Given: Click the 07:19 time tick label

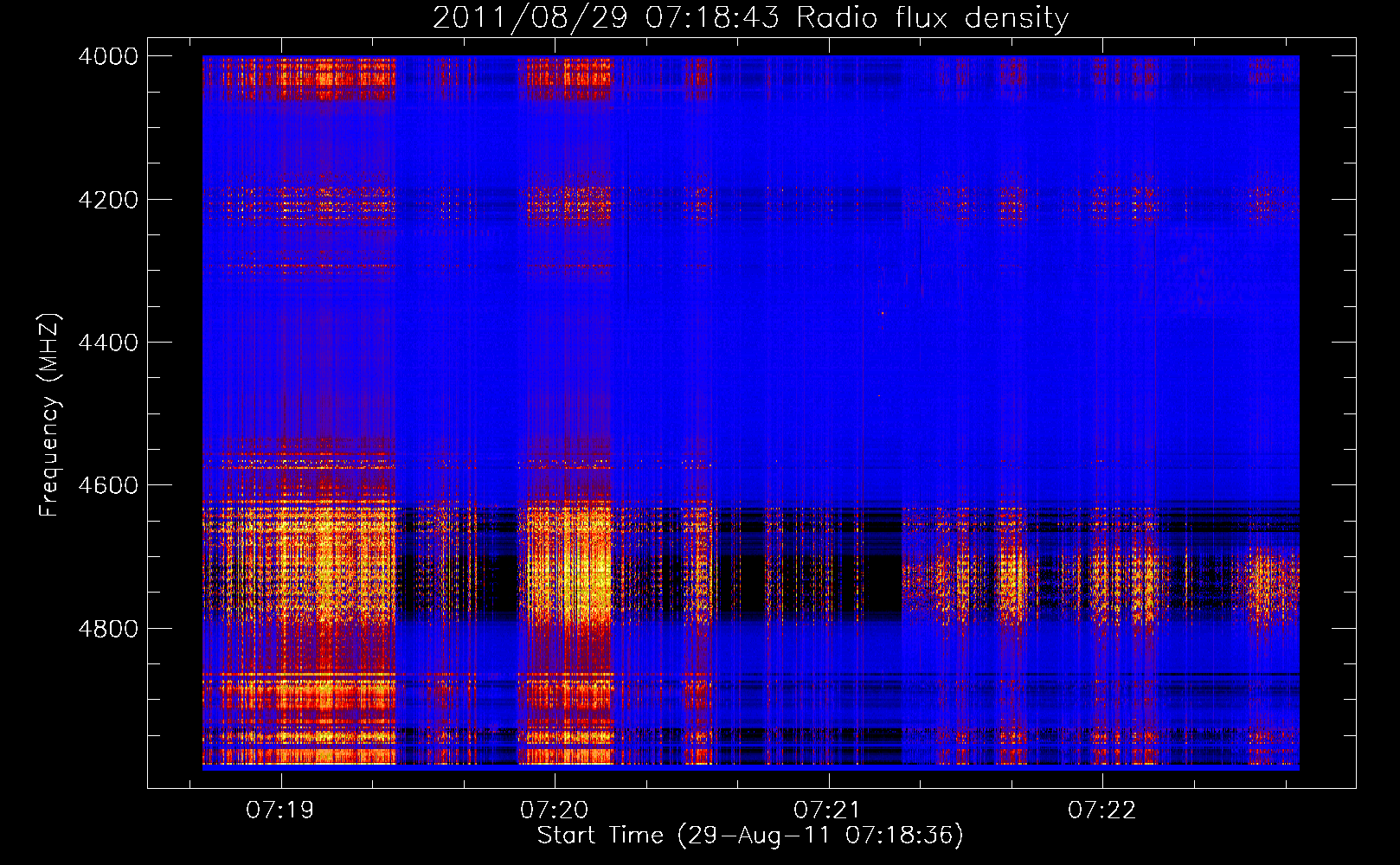Looking at the screenshot, I should tap(280, 810).
